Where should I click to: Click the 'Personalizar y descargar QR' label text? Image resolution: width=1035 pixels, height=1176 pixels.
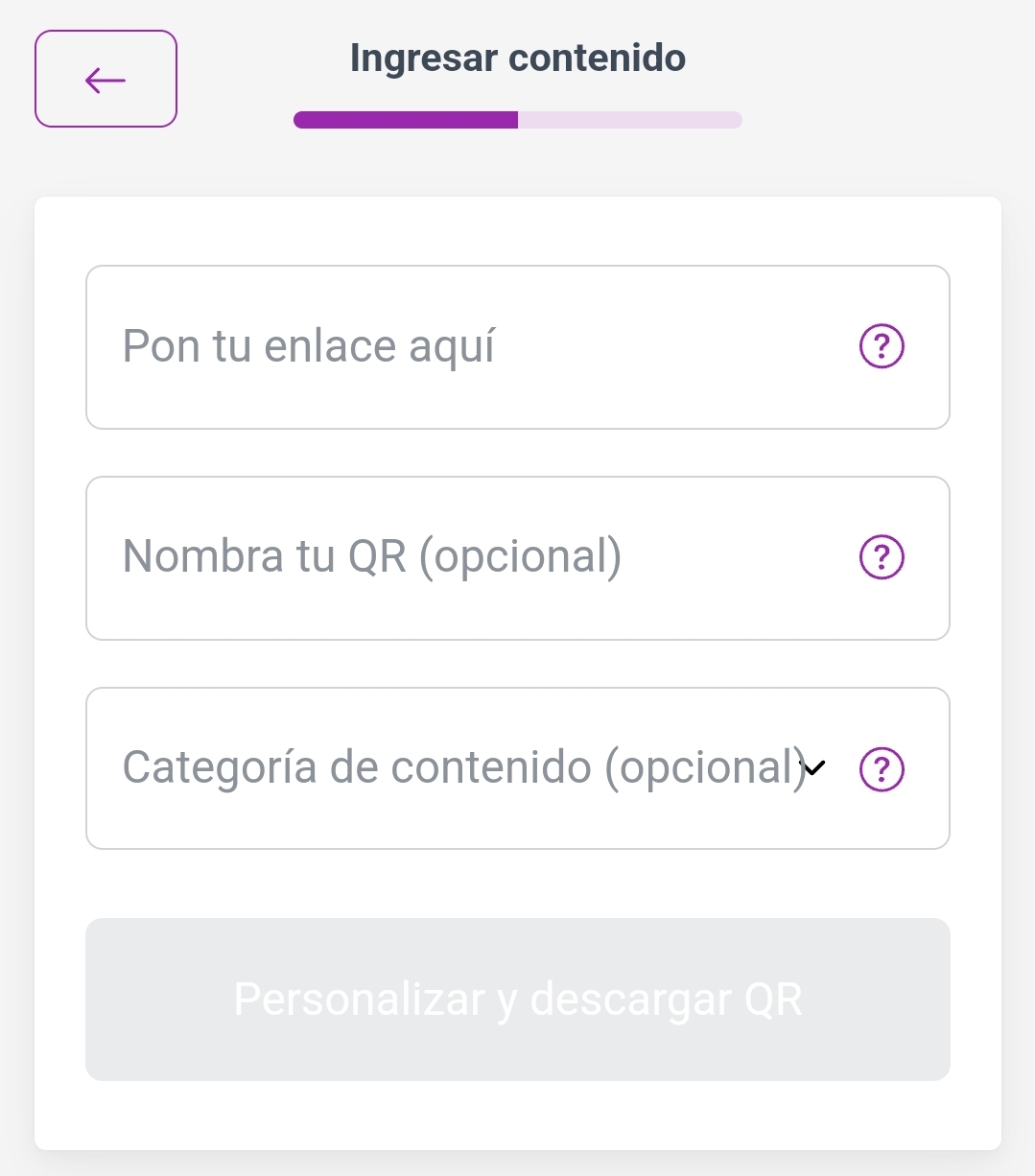coord(518,1000)
